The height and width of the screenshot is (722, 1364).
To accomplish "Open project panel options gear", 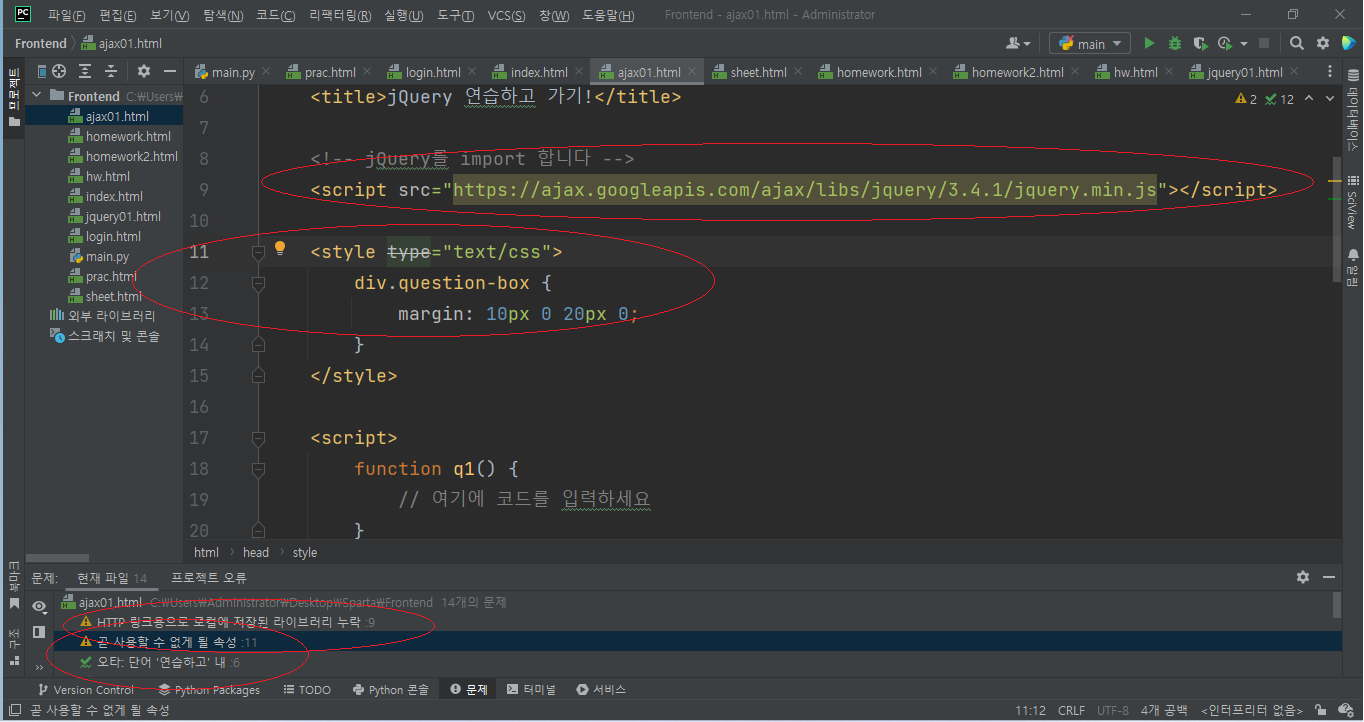I will (144, 71).
